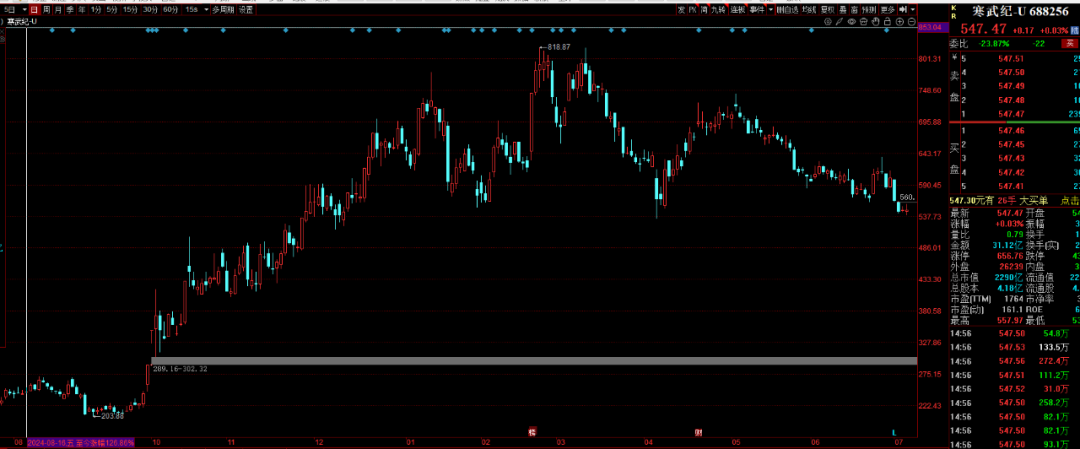Select the 60分 minute period

pyautogui.click(x=169, y=10)
